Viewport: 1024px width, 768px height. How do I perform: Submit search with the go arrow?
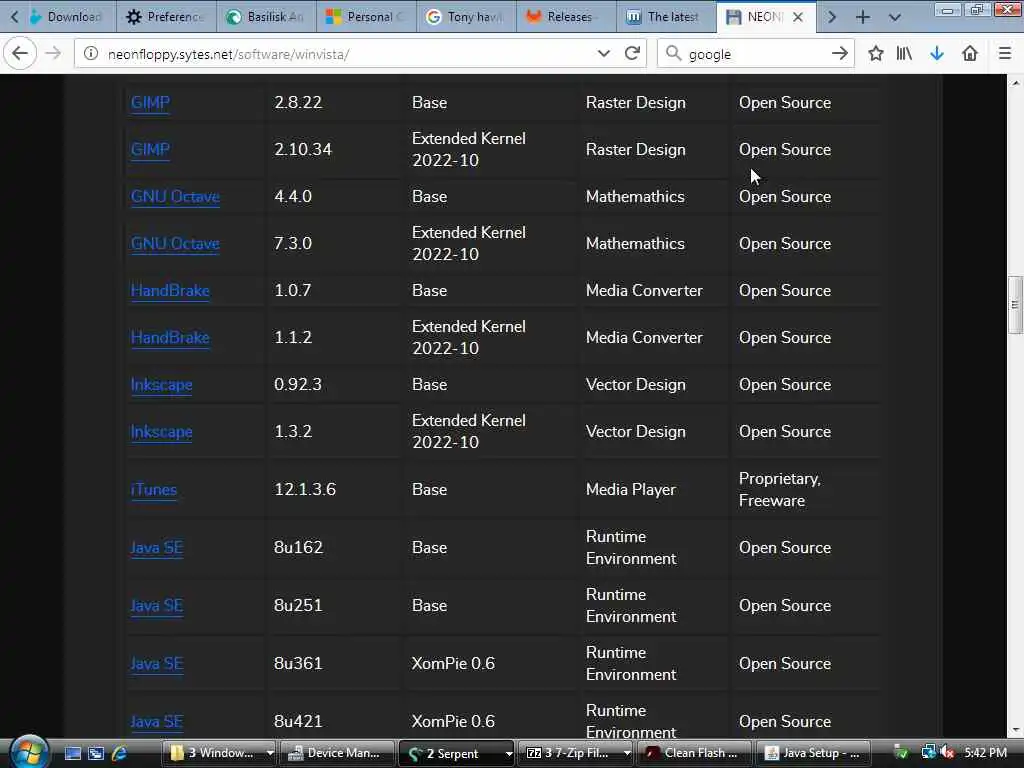click(x=840, y=54)
